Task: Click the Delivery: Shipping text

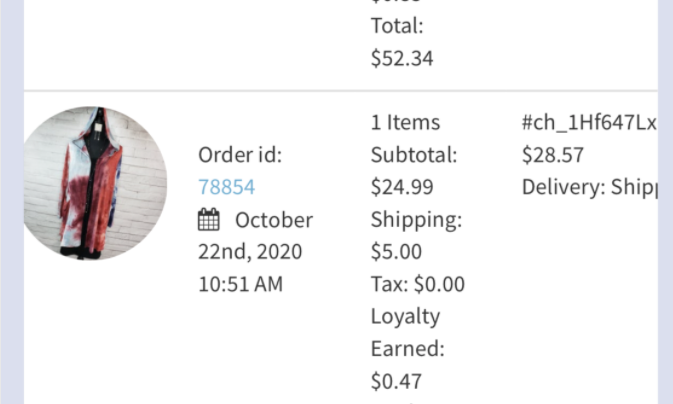Action: point(589,188)
